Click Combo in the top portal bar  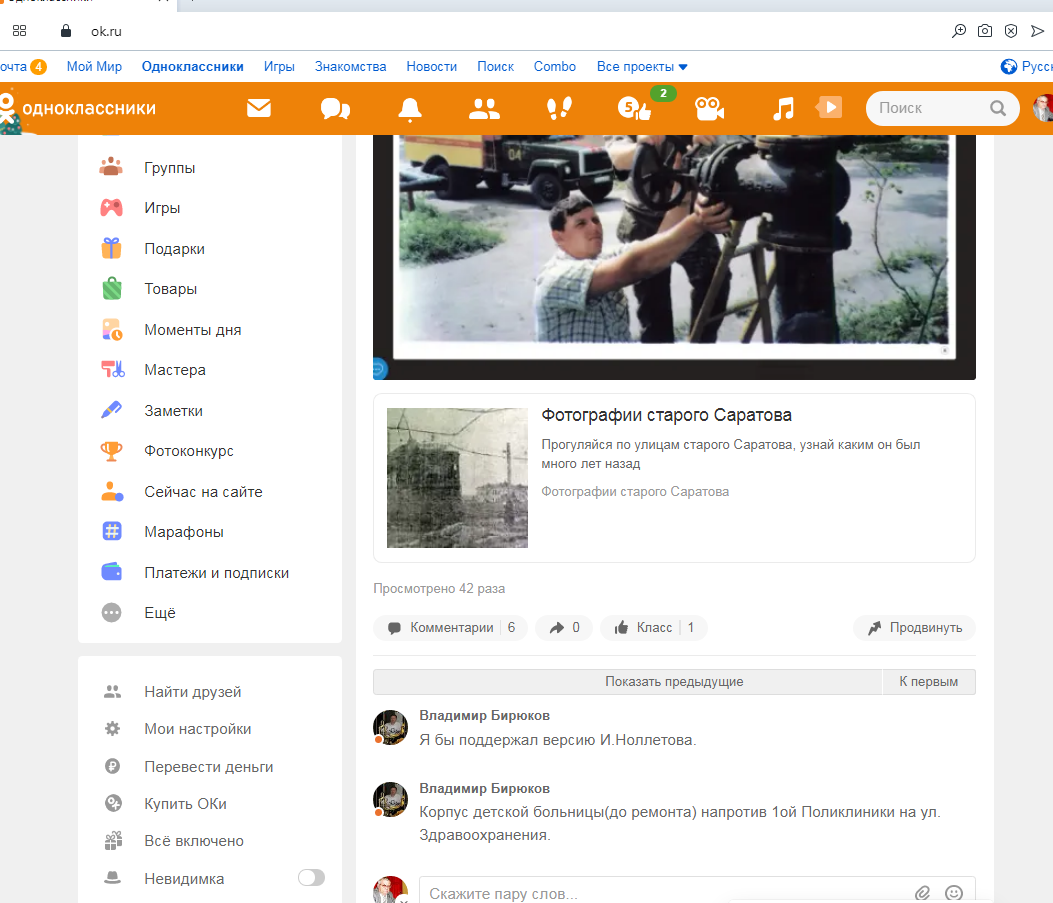coord(555,66)
